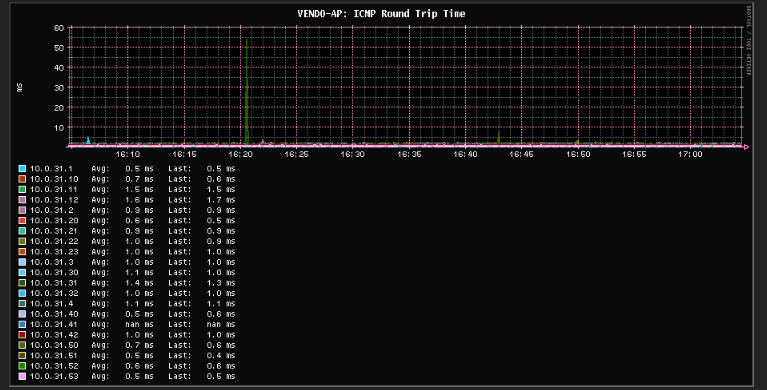Click the dark red swatch for 10.0.31.42
The width and height of the screenshot is (767, 390).
22,335
